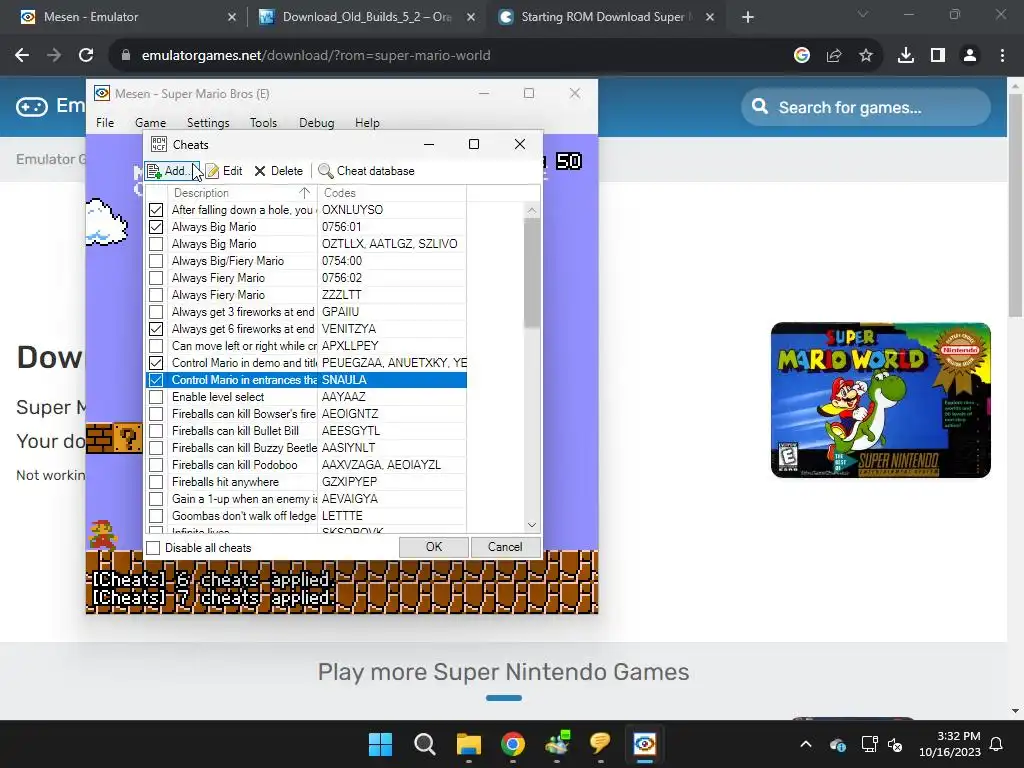Click the emulatorgames gamepad logo
The image size is (1024, 768).
click(x=32, y=106)
